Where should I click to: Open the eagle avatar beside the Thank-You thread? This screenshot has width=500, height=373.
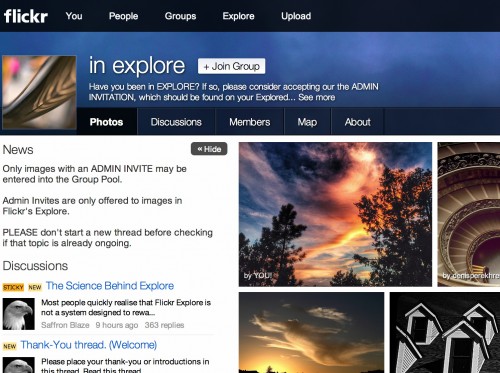(19, 365)
